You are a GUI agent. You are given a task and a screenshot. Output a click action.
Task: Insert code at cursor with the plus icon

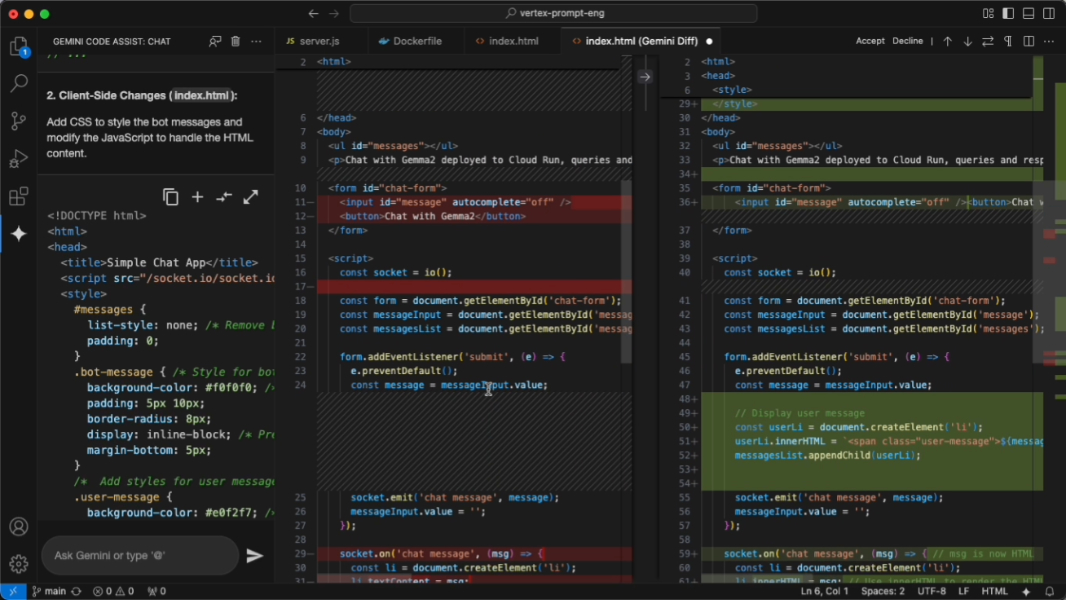[x=196, y=197]
